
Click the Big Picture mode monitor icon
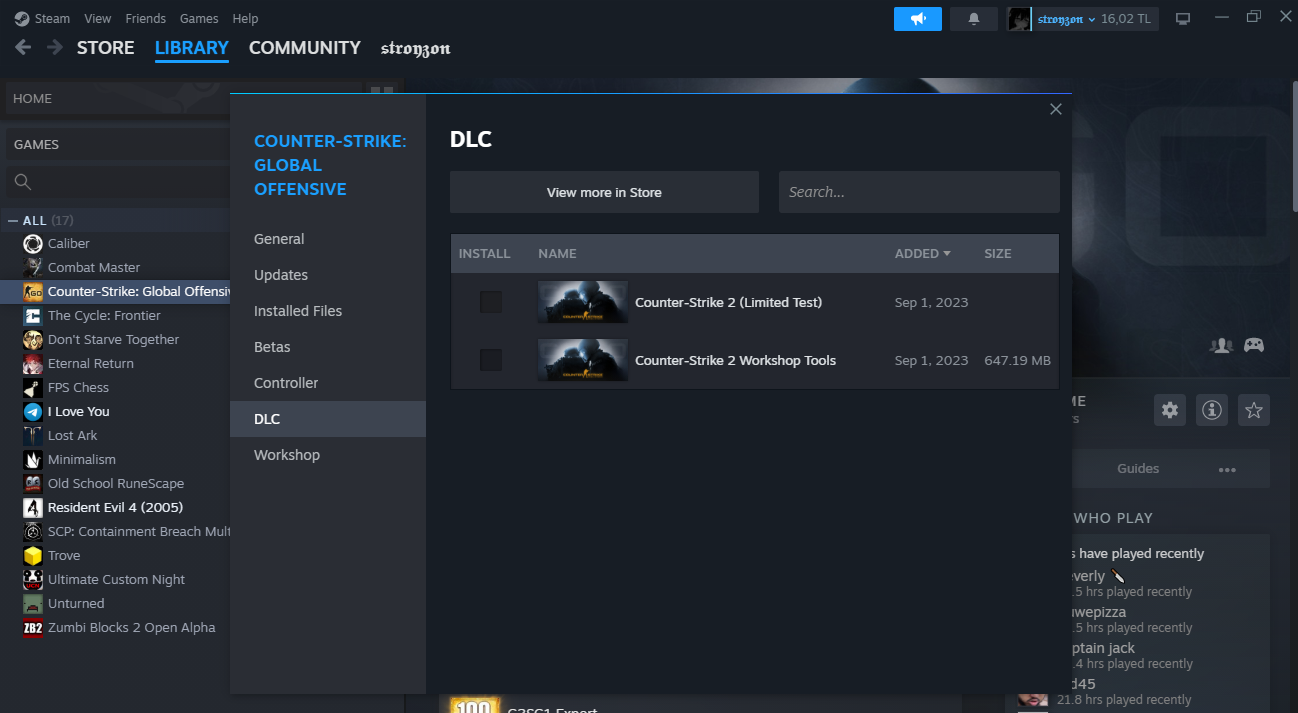1183,18
